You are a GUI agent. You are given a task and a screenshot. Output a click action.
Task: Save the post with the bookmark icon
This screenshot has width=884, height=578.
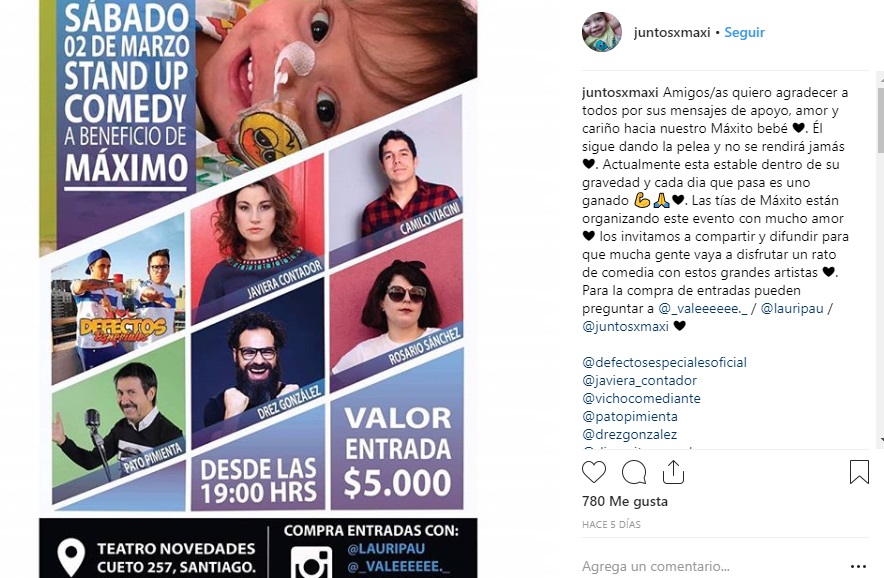pyautogui.click(x=859, y=472)
